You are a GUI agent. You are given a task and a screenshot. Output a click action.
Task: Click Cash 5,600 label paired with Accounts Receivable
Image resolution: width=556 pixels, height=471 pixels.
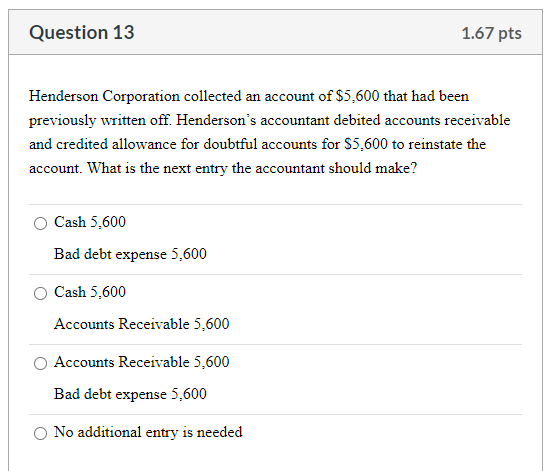(90, 292)
